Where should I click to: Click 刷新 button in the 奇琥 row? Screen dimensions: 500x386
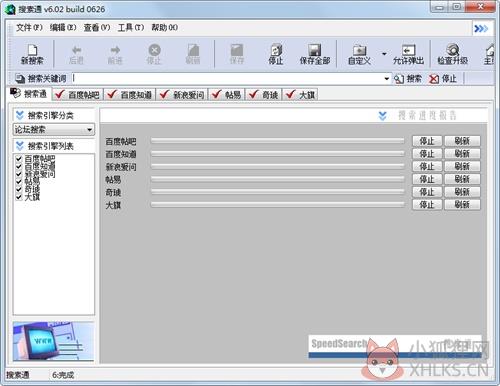point(462,192)
